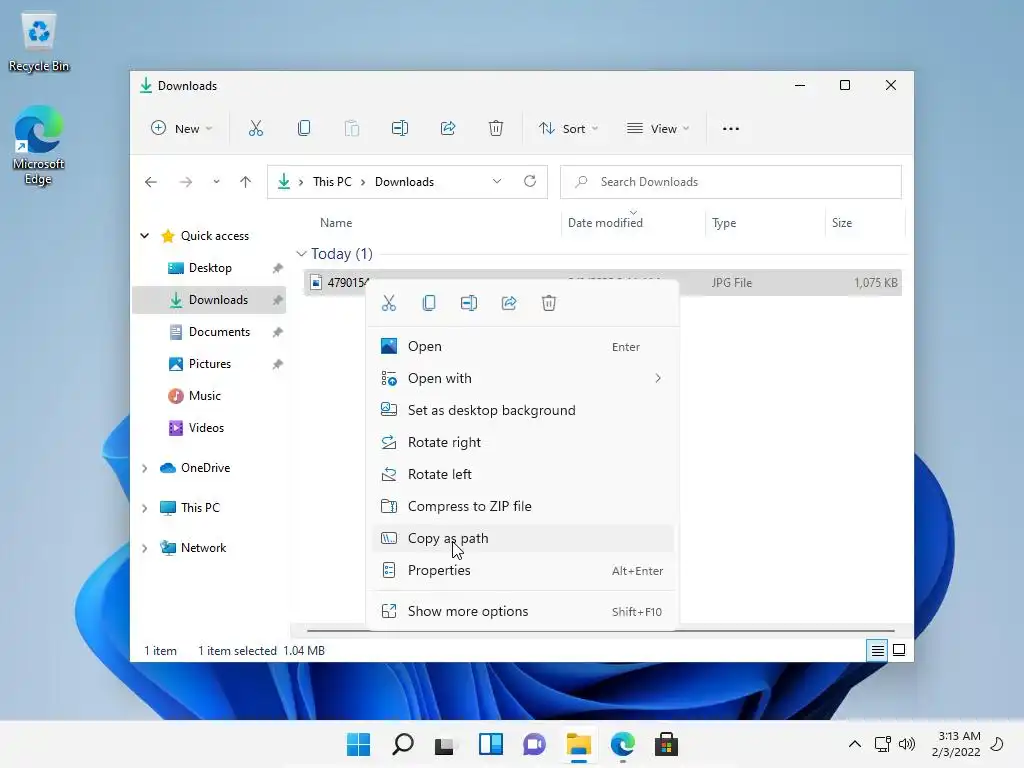The height and width of the screenshot is (768, 1024).
Task: Open the View dropdown
Action: click(x=658, y=129)
